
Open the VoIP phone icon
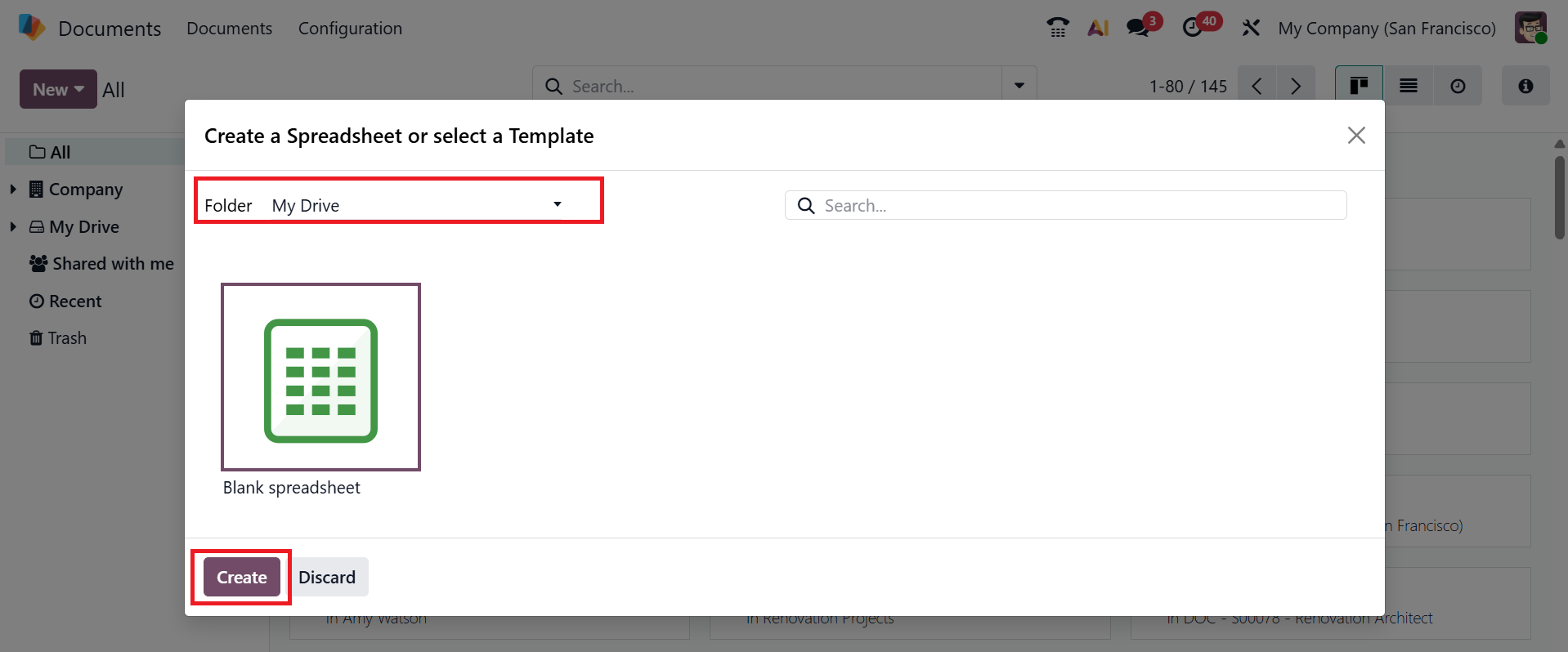click(1058, 28)
